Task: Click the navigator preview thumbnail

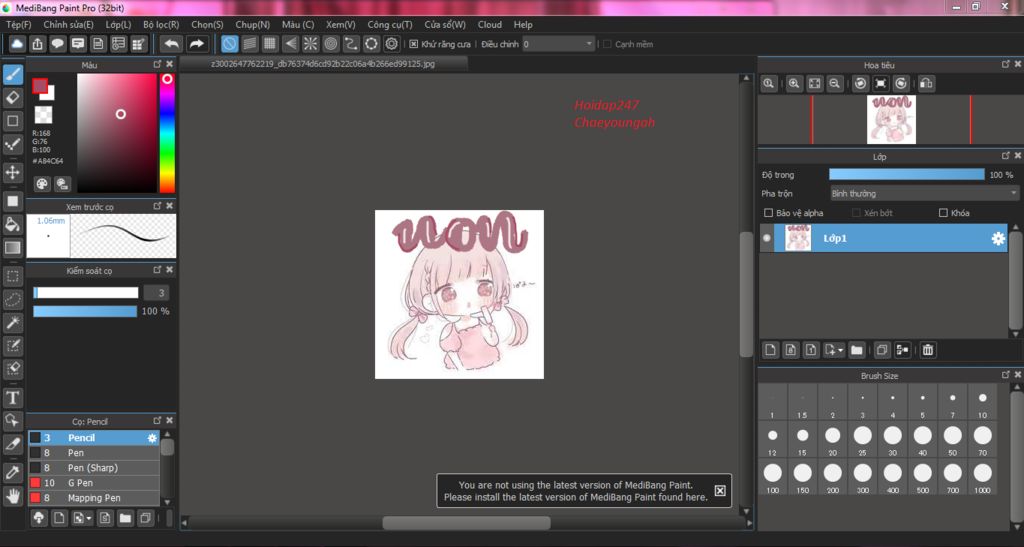Action: (x=891, y=119)
